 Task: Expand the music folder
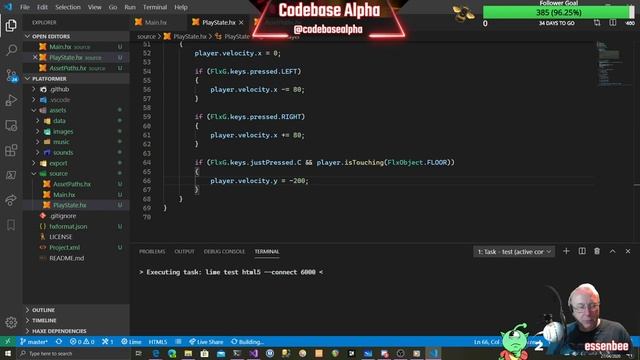[38, 142]
